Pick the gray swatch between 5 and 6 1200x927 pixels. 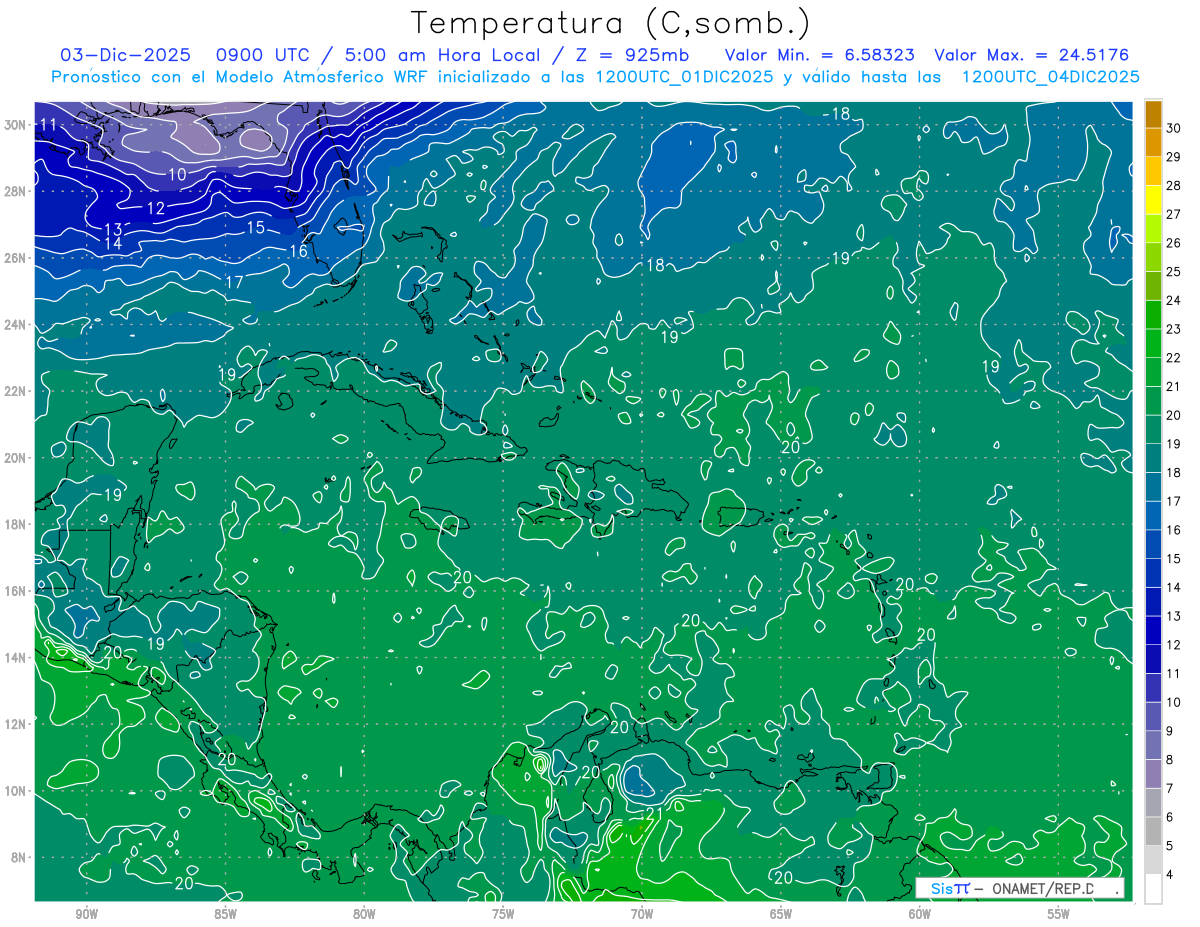point(1153,831)
